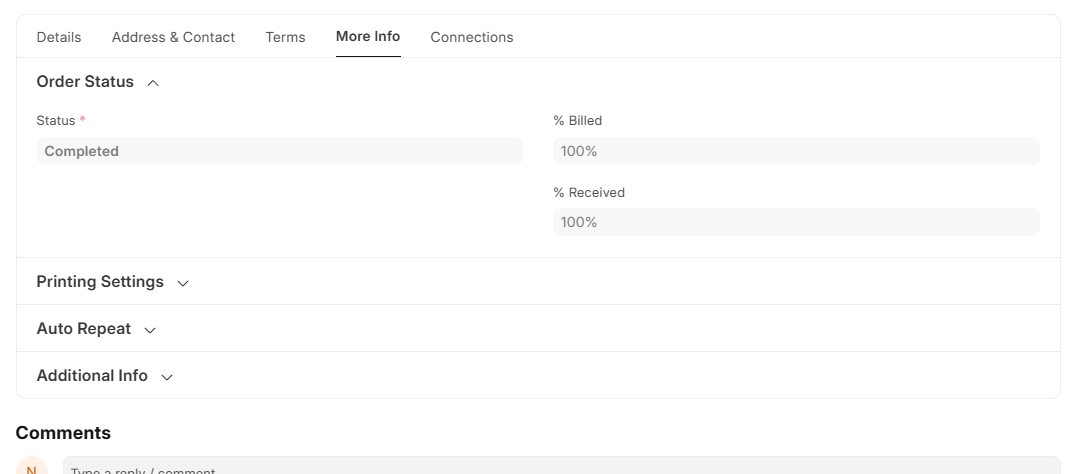Click the Status field label

[56, 121]
